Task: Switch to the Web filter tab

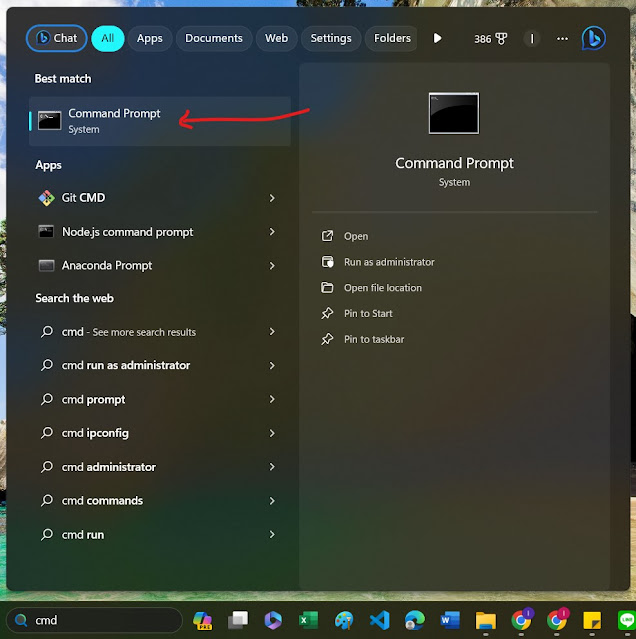Action: pos(276,38)
